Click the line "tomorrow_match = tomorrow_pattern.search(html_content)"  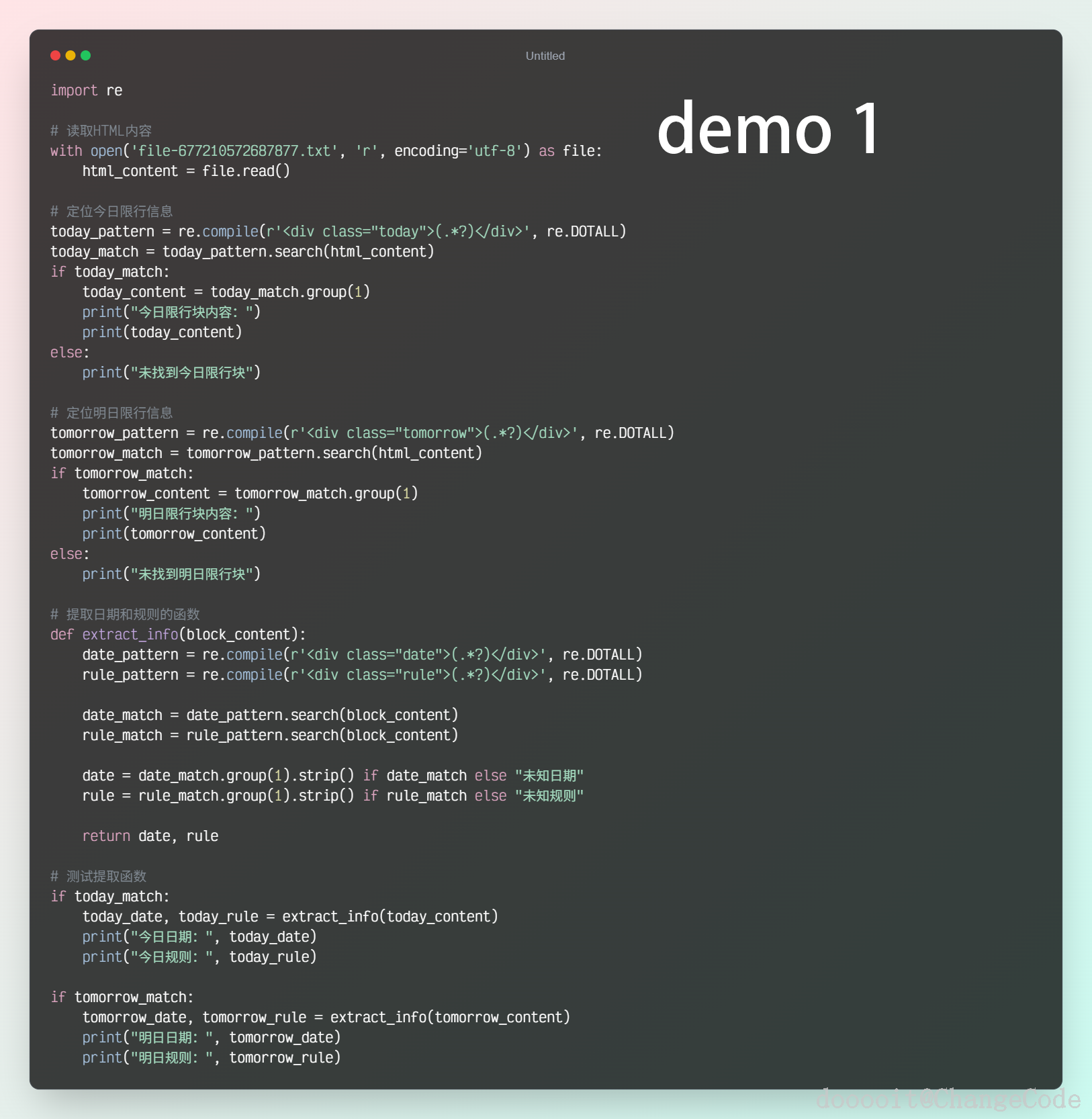[x=267, y=453]
